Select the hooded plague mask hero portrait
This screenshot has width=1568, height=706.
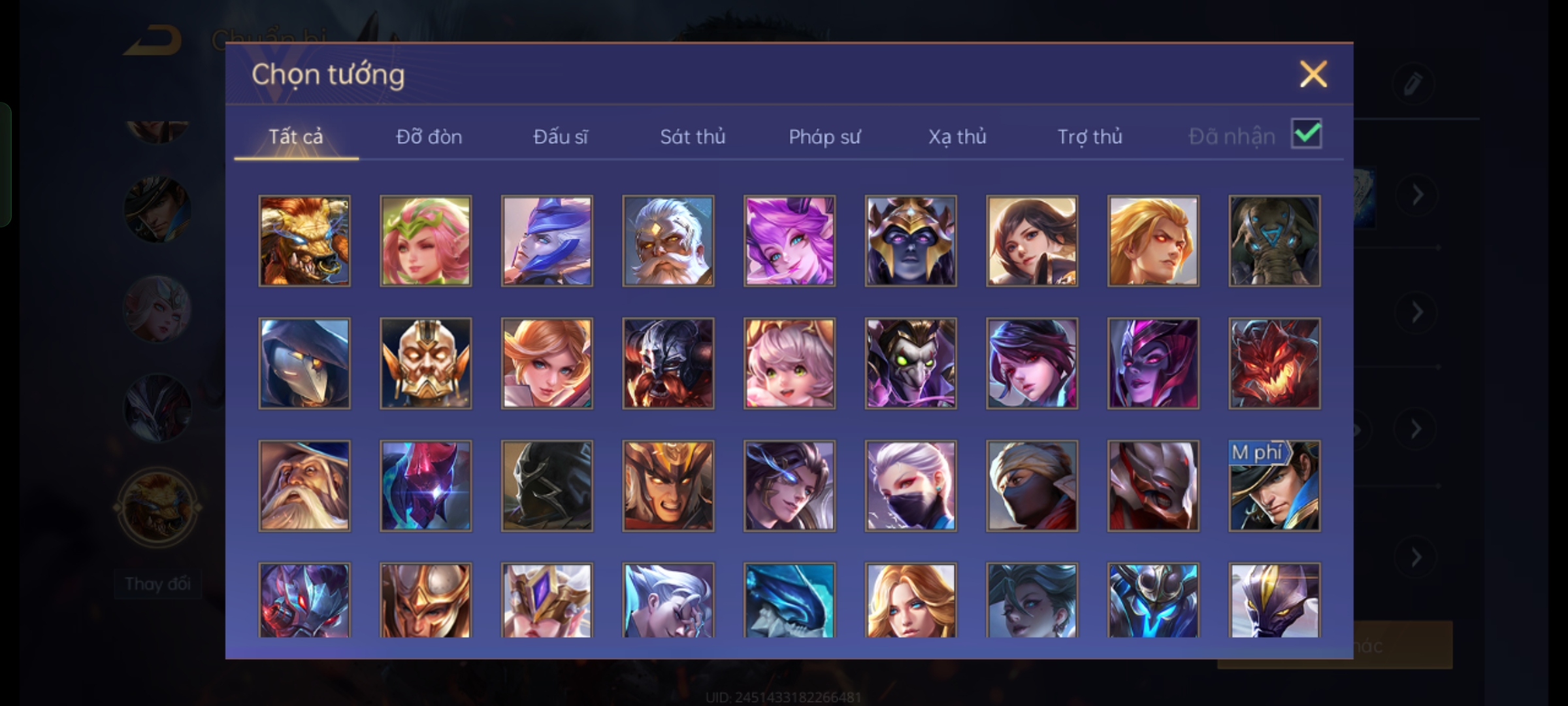[304, 363]
